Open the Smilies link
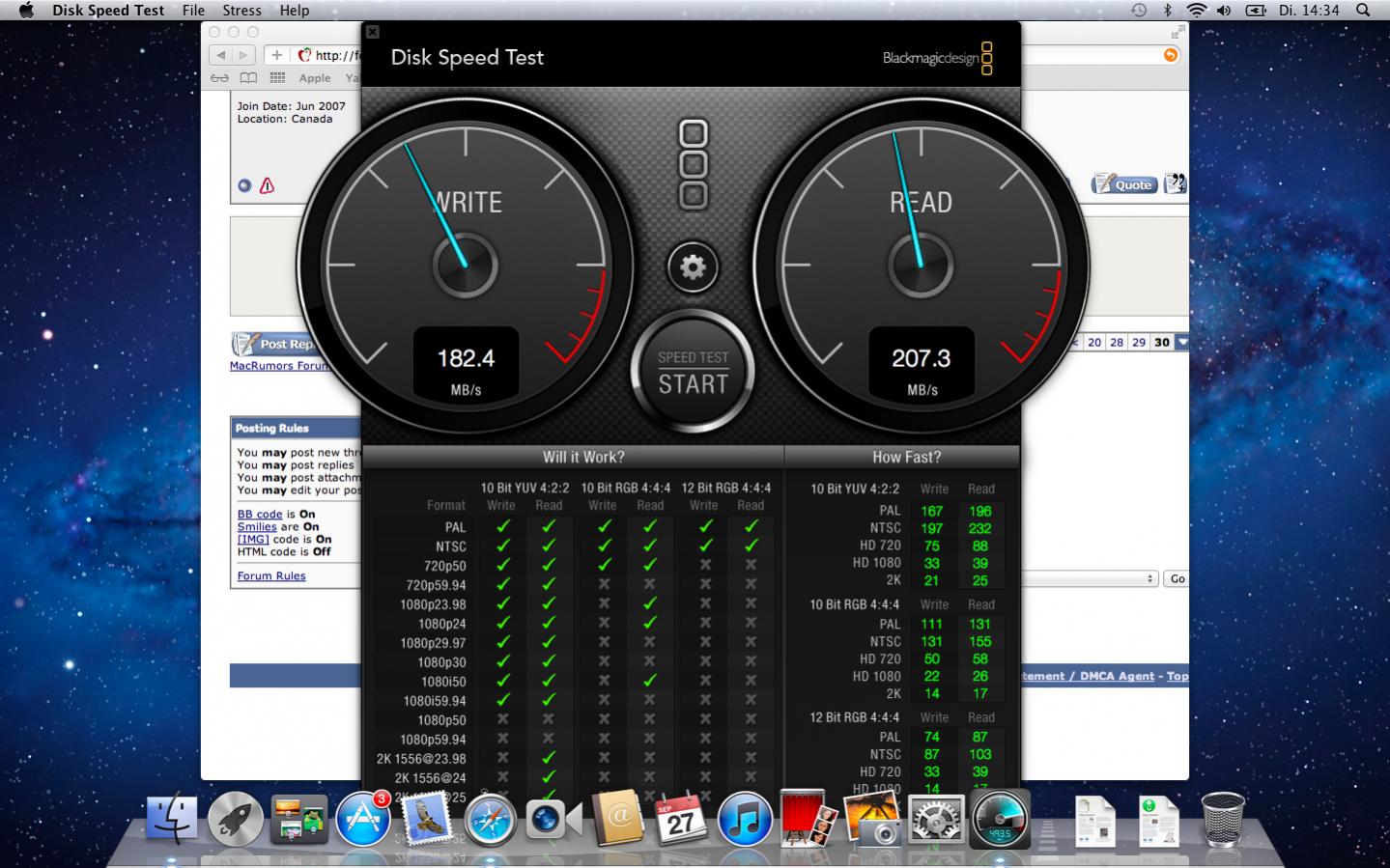 [x=257, y=527]
